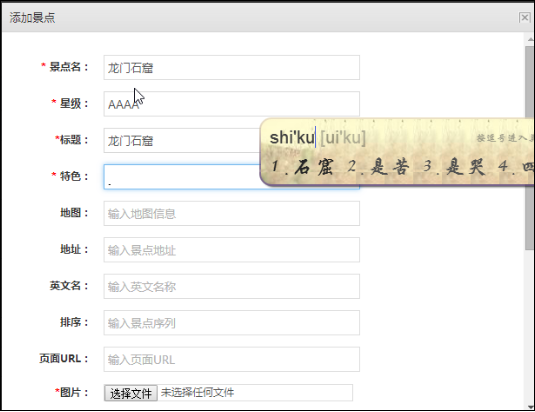Viewport: 535px width, 412px height.
Task: Select IME candidate 1 石窟
Action: point(302,167)
